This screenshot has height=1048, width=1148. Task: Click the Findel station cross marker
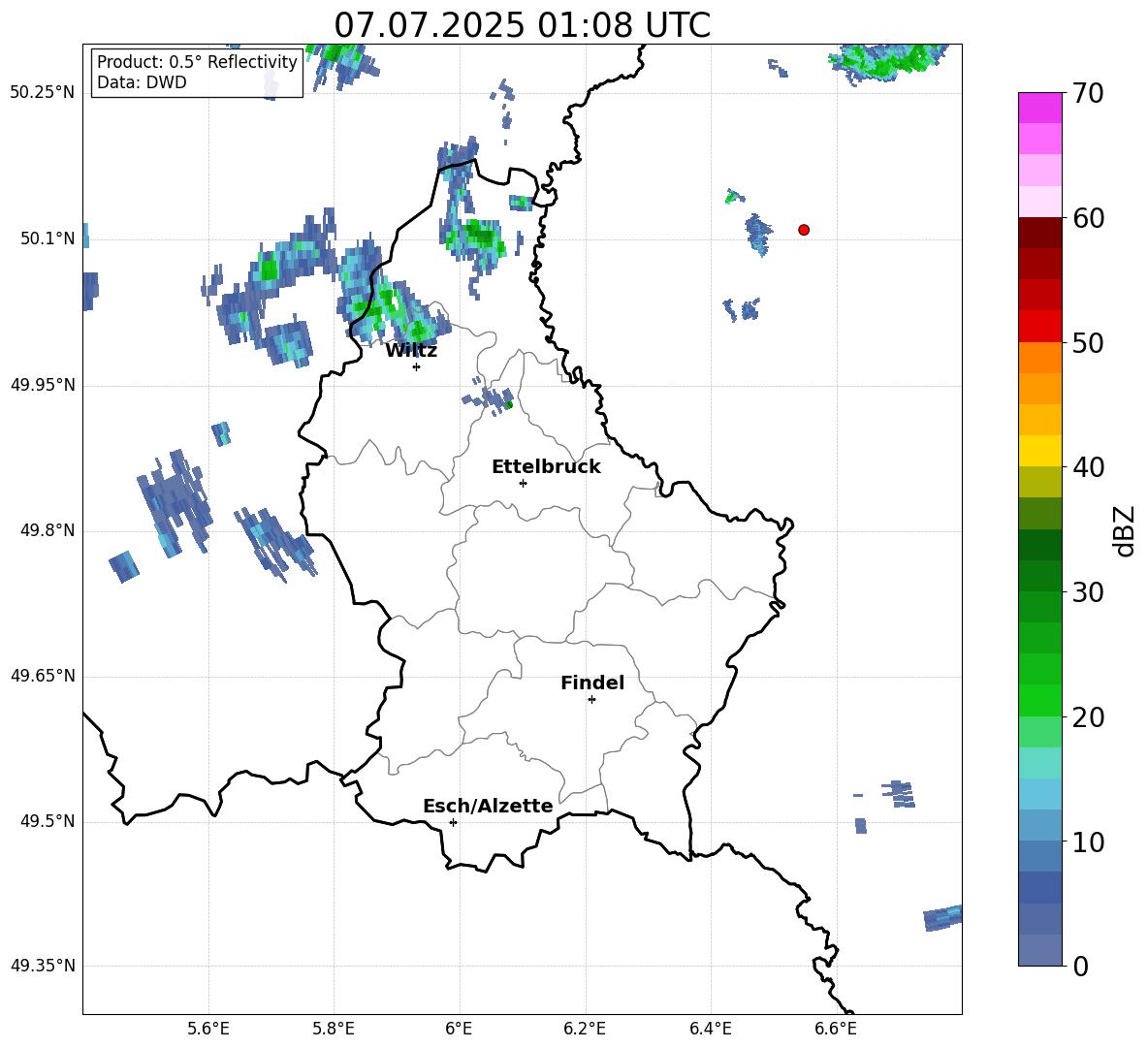pos(591,700)
